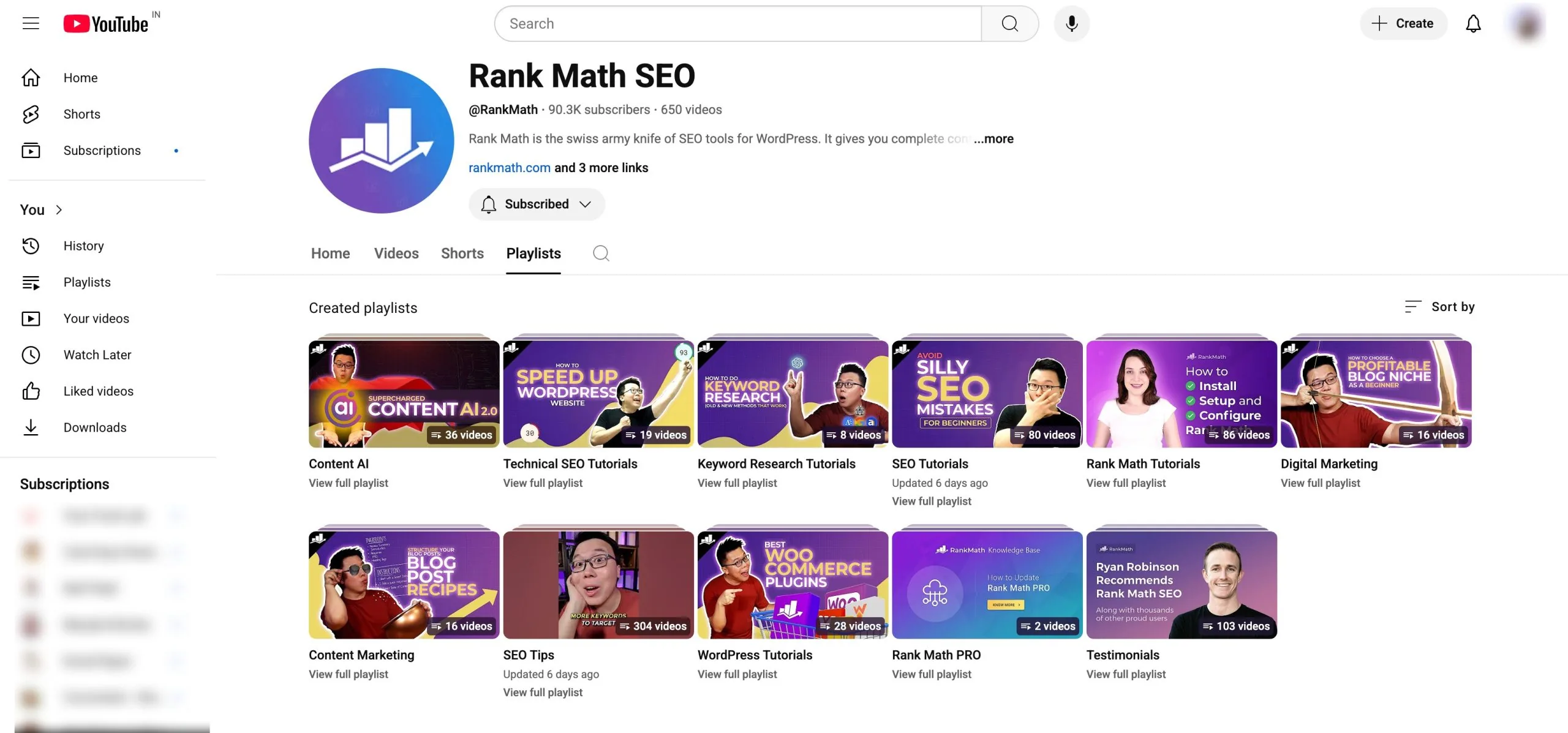Screen dimensions: 1568x733
Task: Select the Shorts icon in sidebar
Action: point(31,114)
